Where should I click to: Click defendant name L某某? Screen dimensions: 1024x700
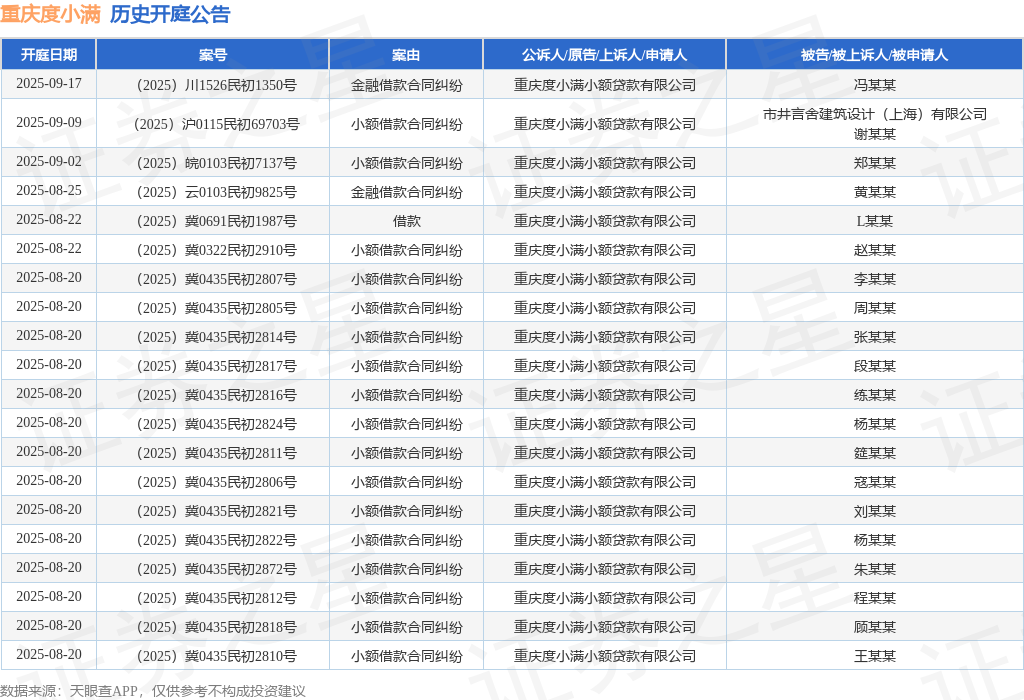[x=874, y=221]
